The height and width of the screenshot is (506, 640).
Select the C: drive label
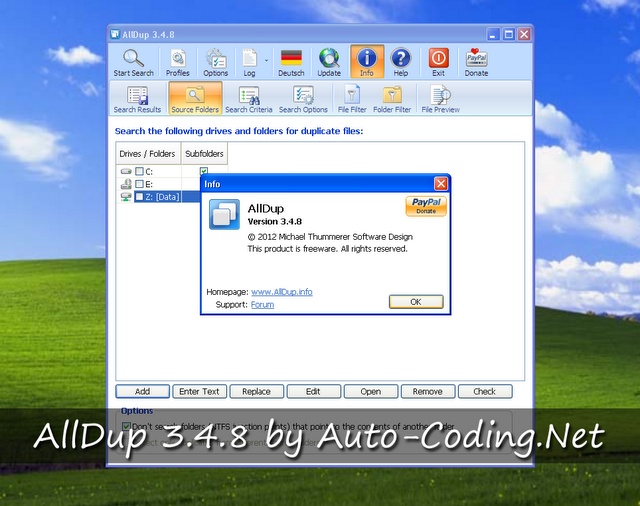[x=149, y=171]
